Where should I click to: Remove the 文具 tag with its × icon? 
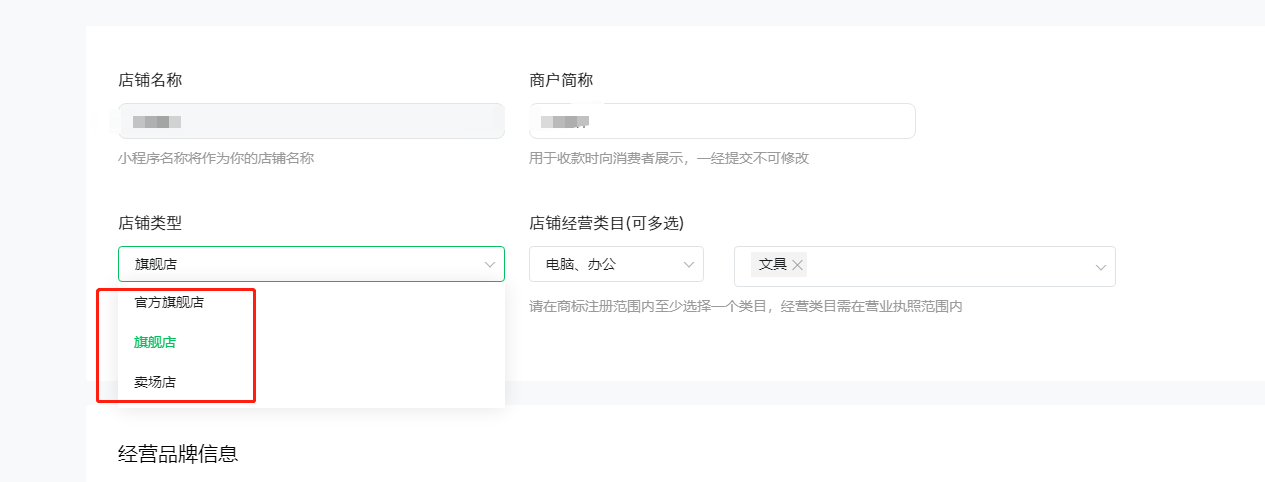tap(797, 265)
